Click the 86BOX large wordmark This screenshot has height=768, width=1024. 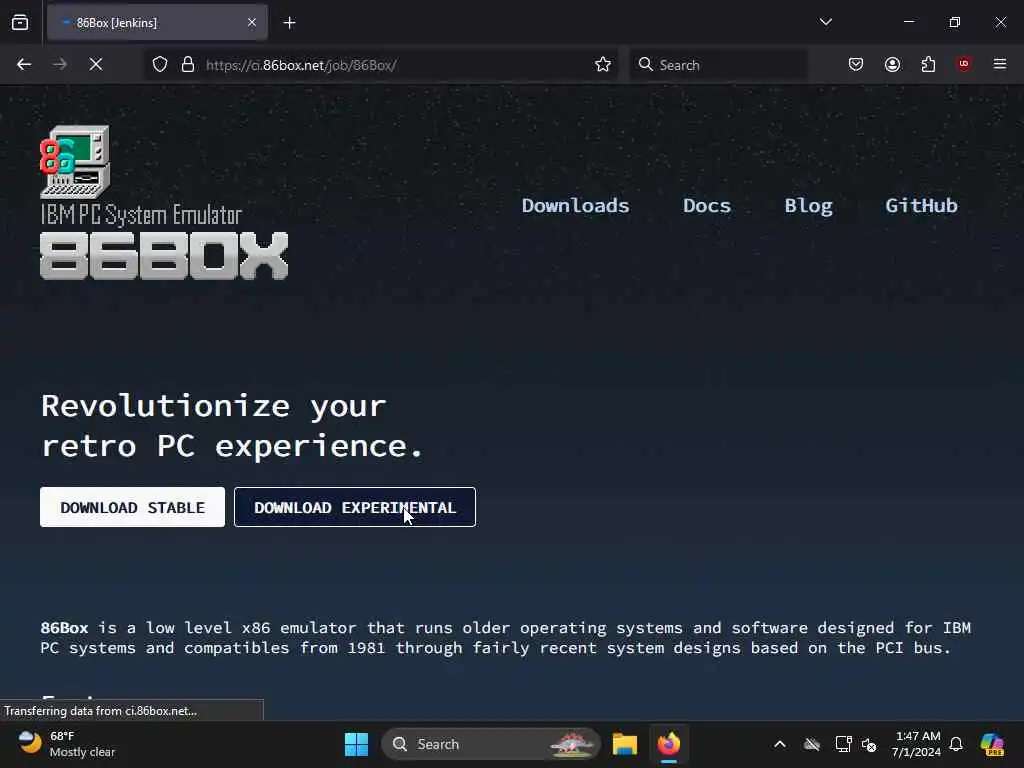pyautogui.click(x=164, y=255)
